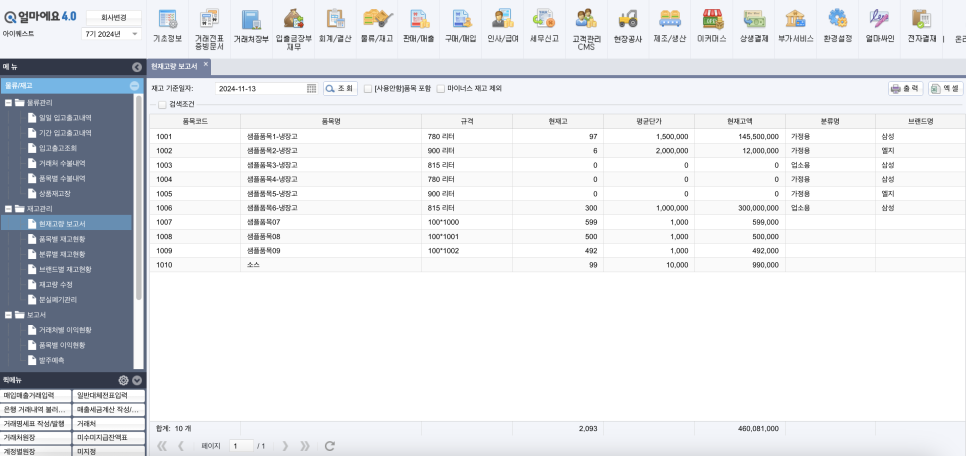Screen dimensions: 966x456
Task: Sort by the 현재고 column header
Action: pos(558,121)
